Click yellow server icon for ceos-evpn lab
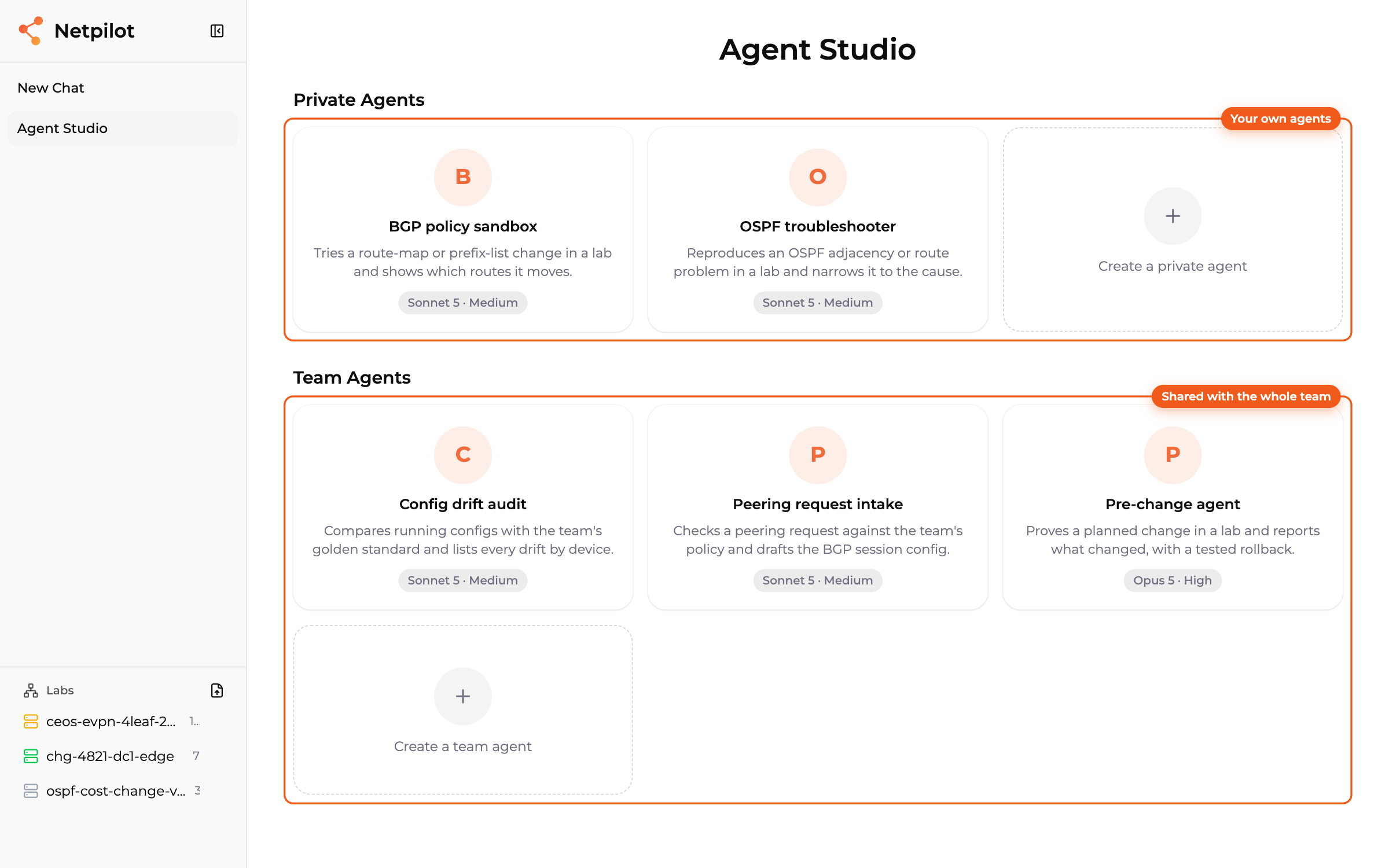This screenshot has height=868, width=1389. pos(31,722)
